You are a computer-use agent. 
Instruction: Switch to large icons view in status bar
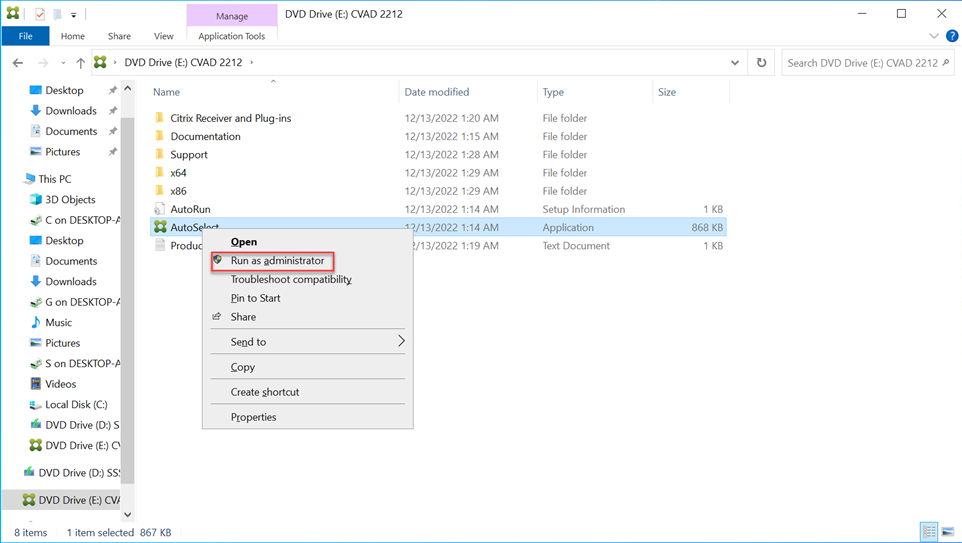(x=946, y=532)
